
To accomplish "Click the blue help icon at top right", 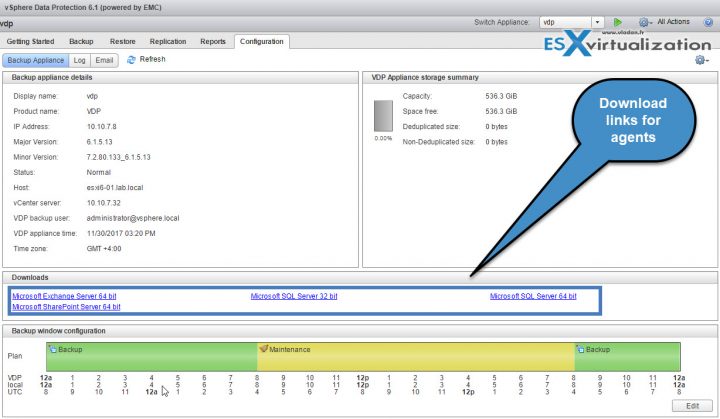I will point(709,22).
